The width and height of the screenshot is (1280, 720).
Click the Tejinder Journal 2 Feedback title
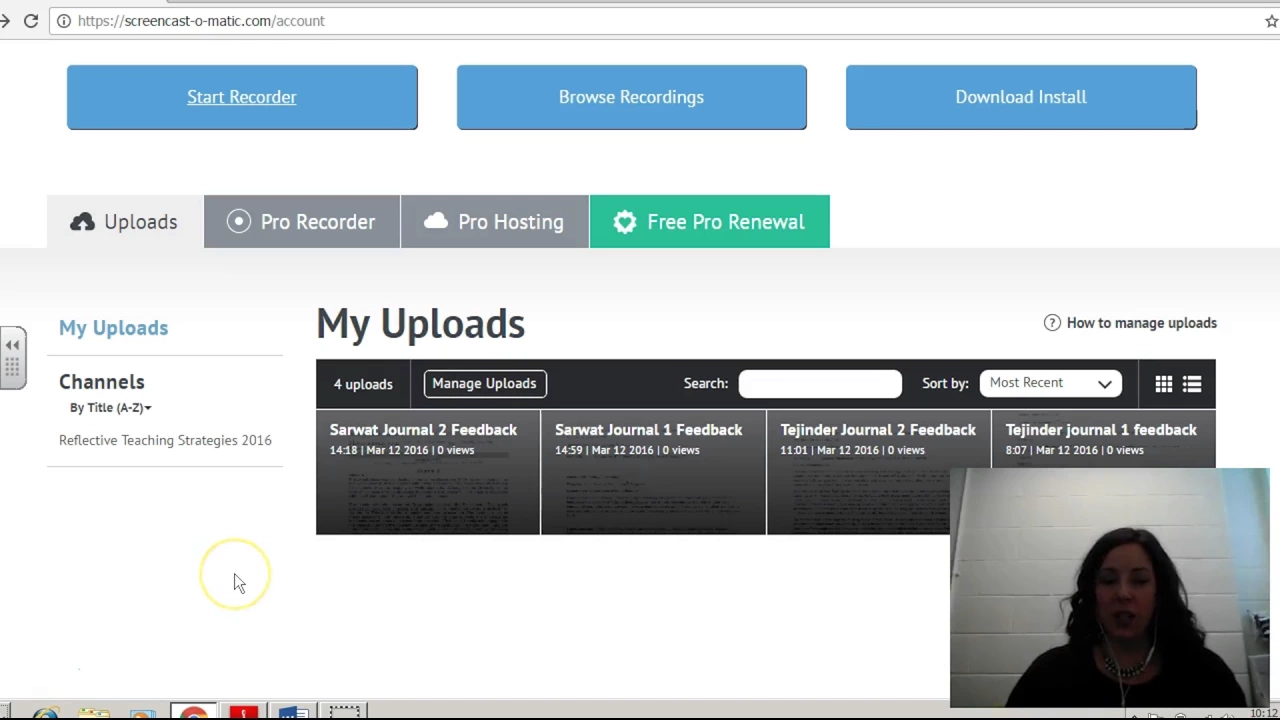[x=878, y=430]
